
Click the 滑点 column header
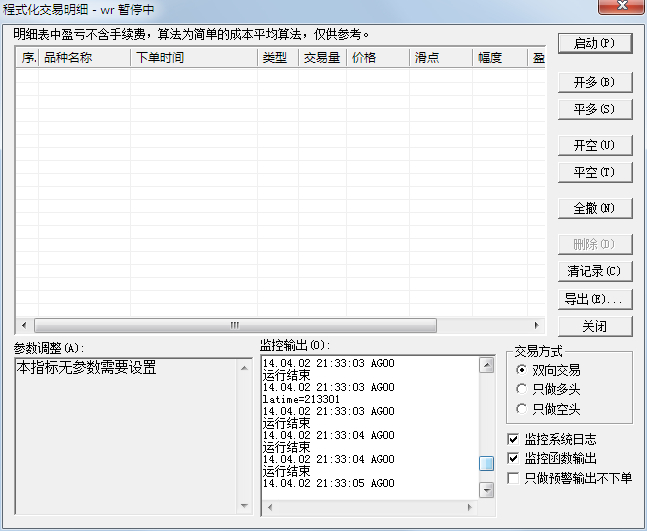441,57
